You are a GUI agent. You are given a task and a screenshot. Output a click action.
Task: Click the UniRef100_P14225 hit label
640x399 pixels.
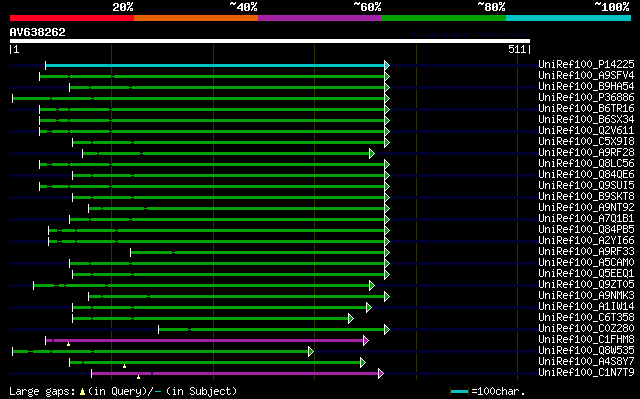pyautogui.click(x=586, y=64)
